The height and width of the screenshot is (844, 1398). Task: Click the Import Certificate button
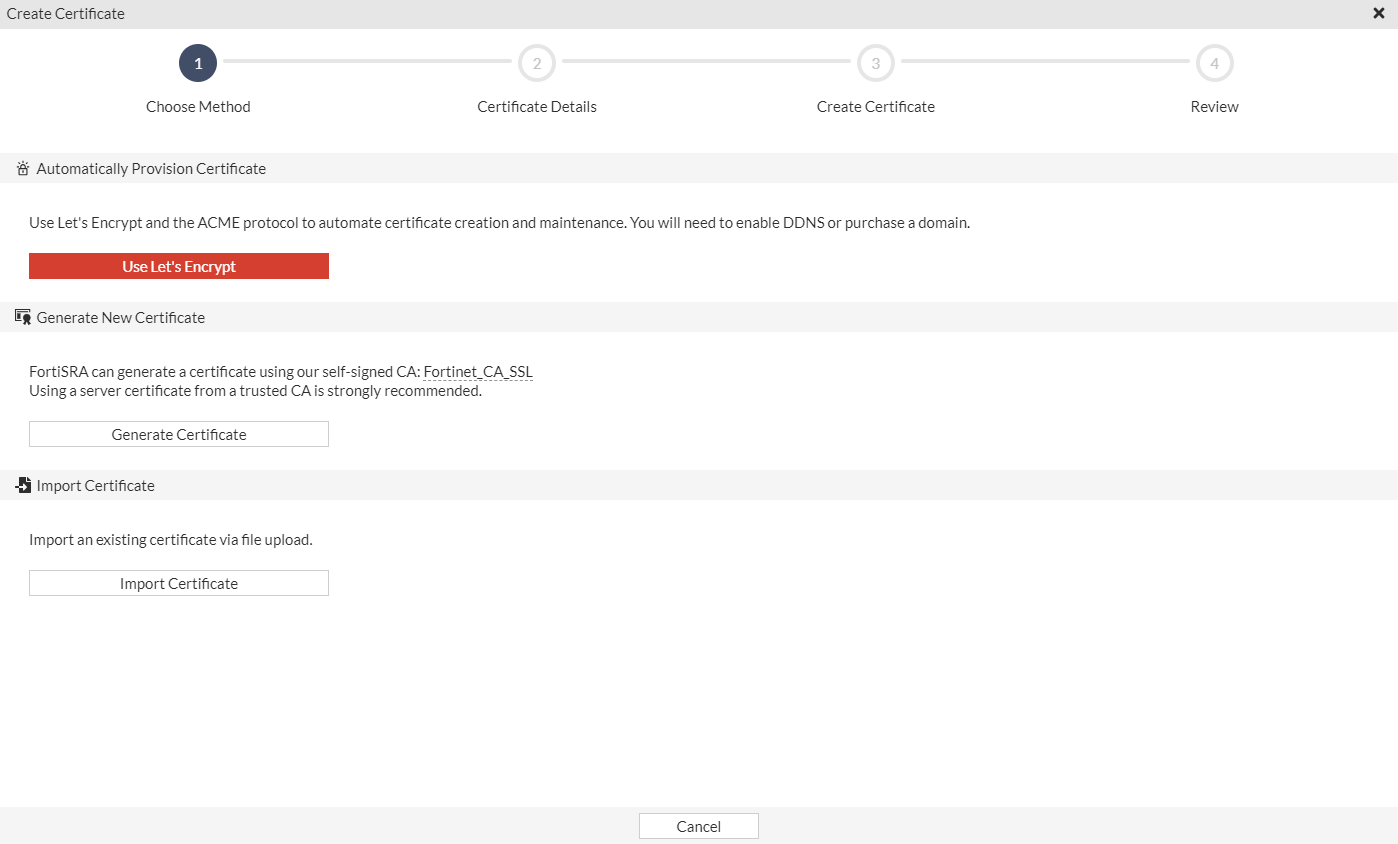point(178,582)
